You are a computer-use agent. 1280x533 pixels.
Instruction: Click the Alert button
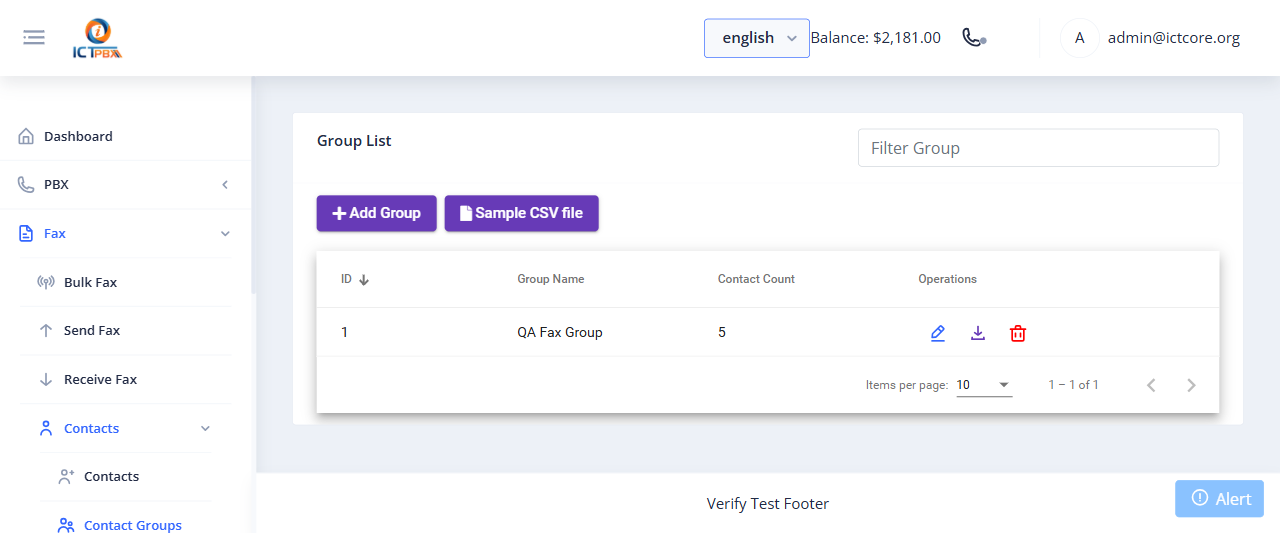pyautogui.click(x=1219, y=498)
